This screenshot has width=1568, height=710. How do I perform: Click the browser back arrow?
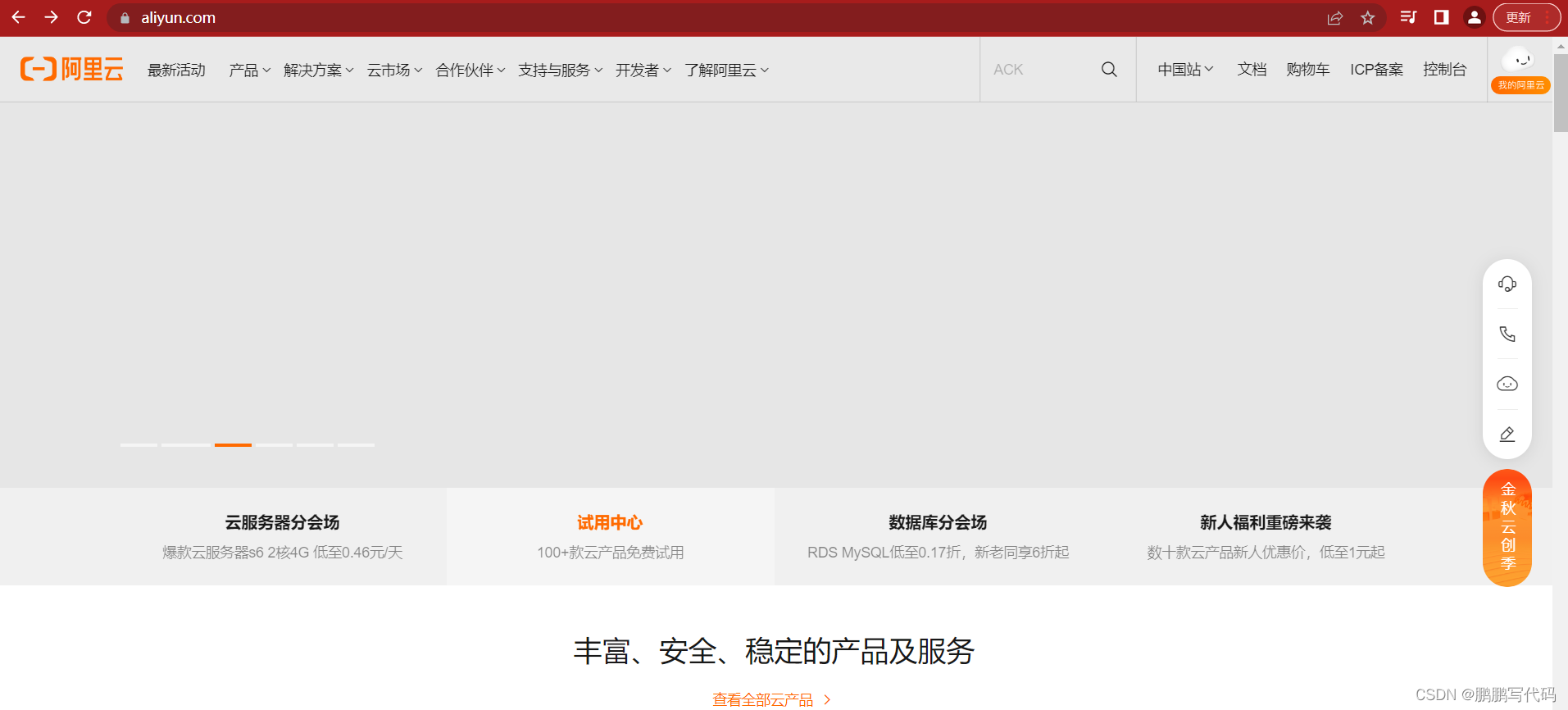click(18, 17)
